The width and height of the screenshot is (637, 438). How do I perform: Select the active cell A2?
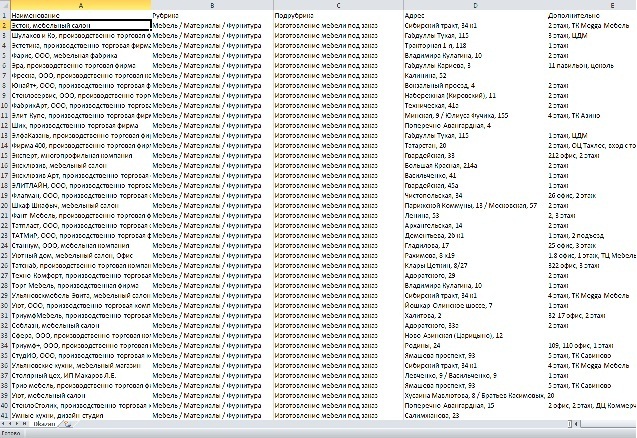(81, 25)
